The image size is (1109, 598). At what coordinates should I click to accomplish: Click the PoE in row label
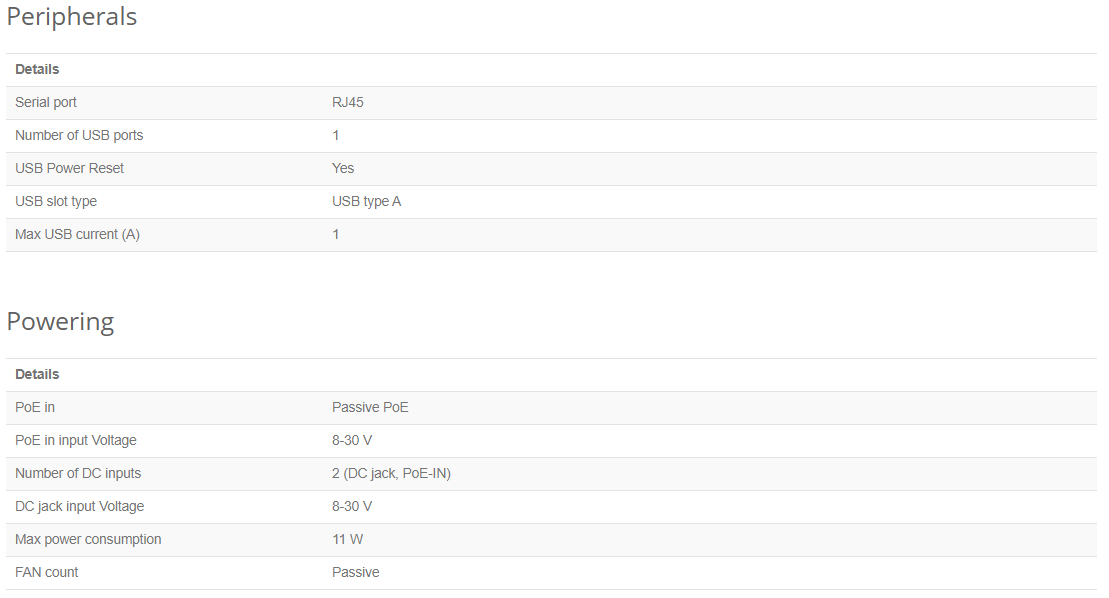click(35, 407)
